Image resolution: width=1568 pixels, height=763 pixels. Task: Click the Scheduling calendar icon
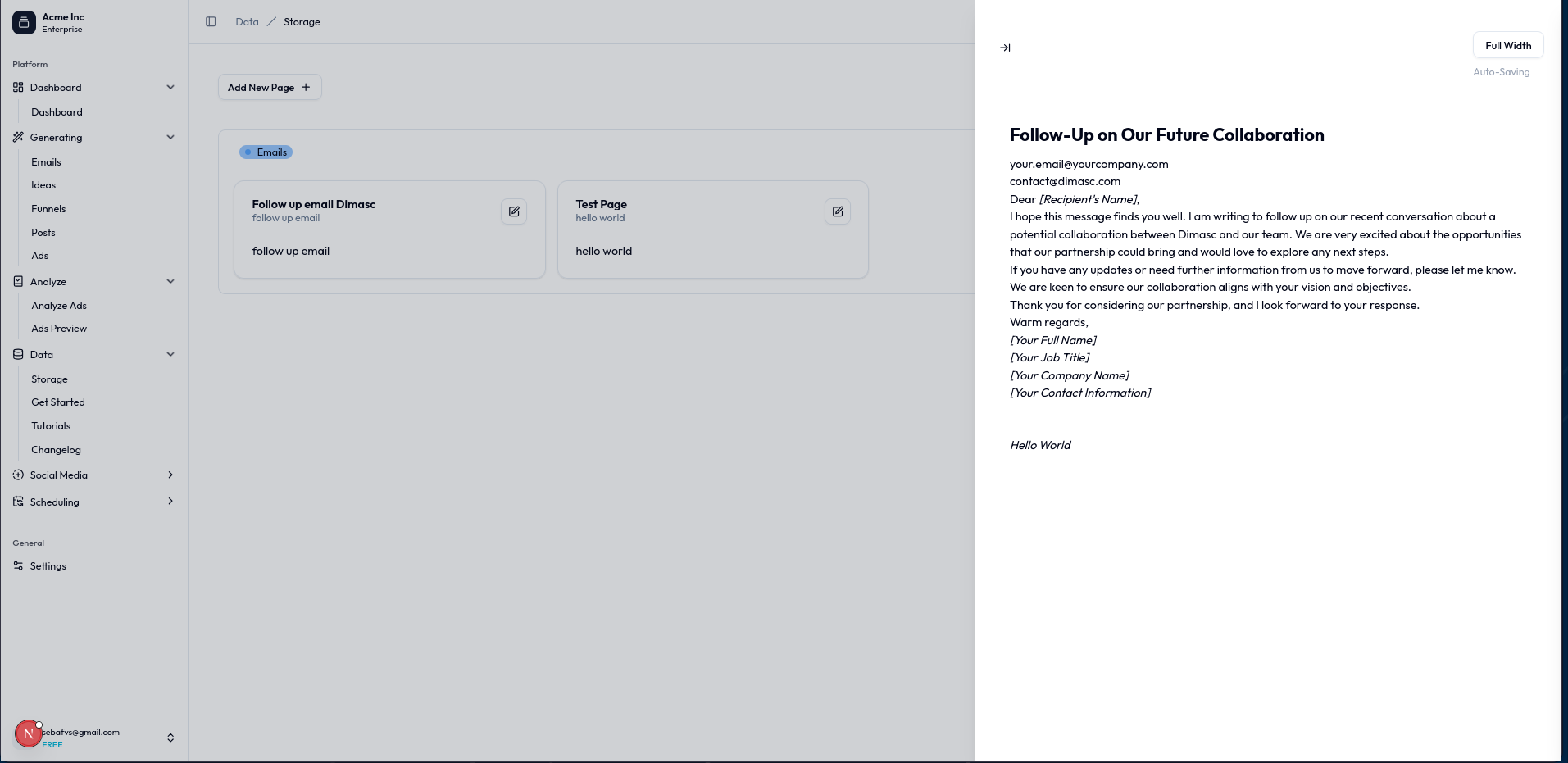tap(18, 502)
